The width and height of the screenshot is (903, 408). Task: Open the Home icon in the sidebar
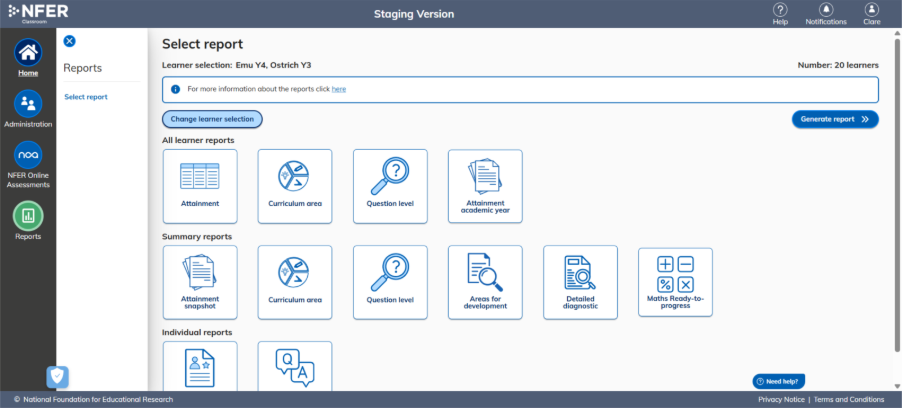[28, 53]
